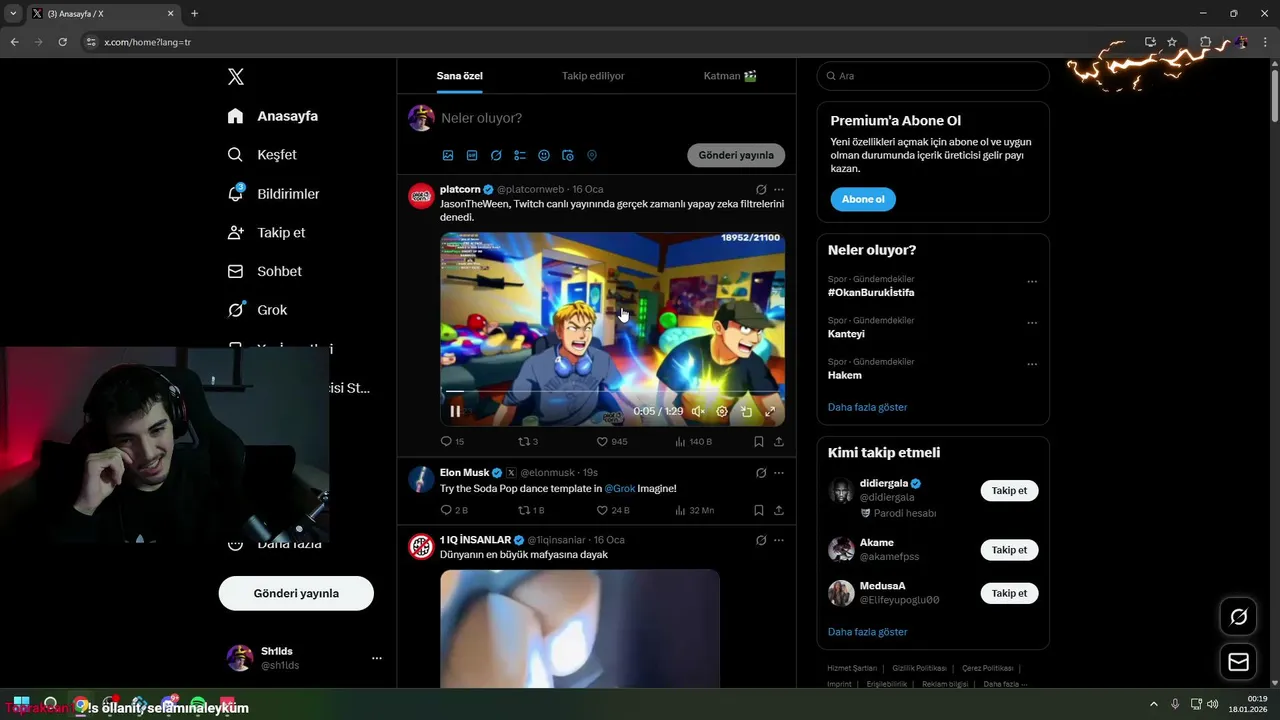Follow Akame with Takip et
Screen dimensions: 1280x720
tap(1009, 550)
